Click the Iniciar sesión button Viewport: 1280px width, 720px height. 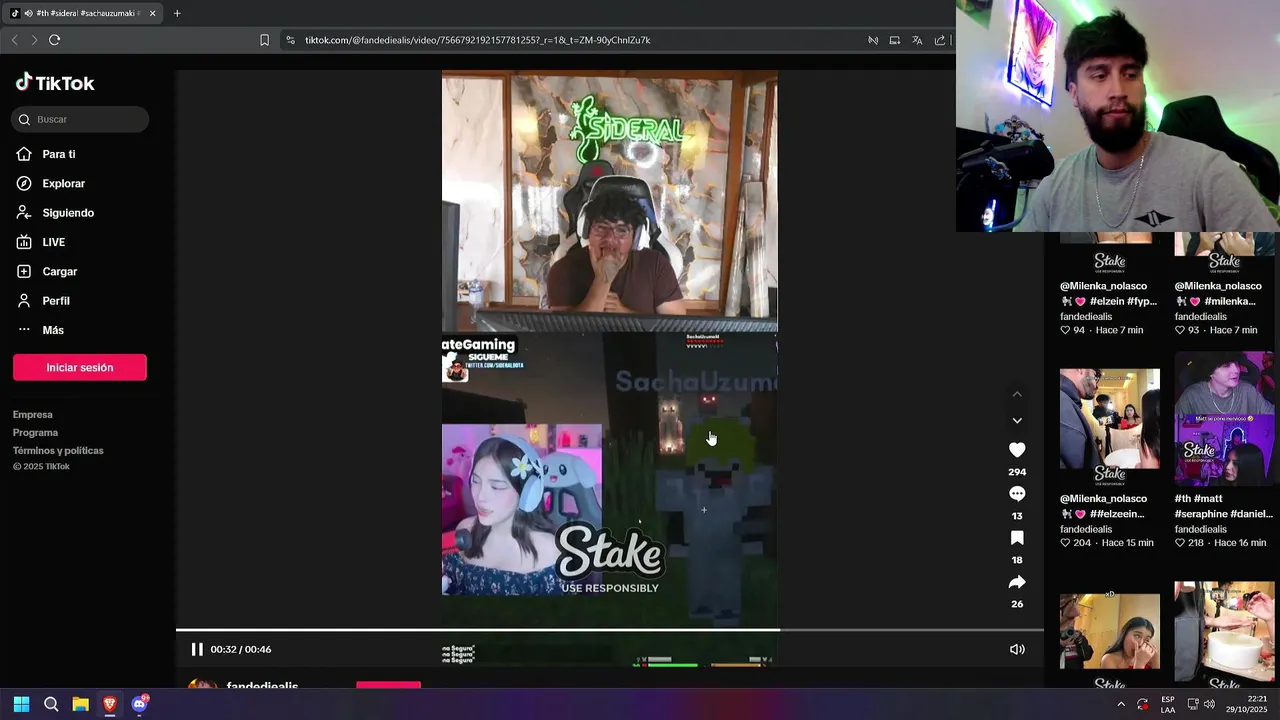(80, 367)
